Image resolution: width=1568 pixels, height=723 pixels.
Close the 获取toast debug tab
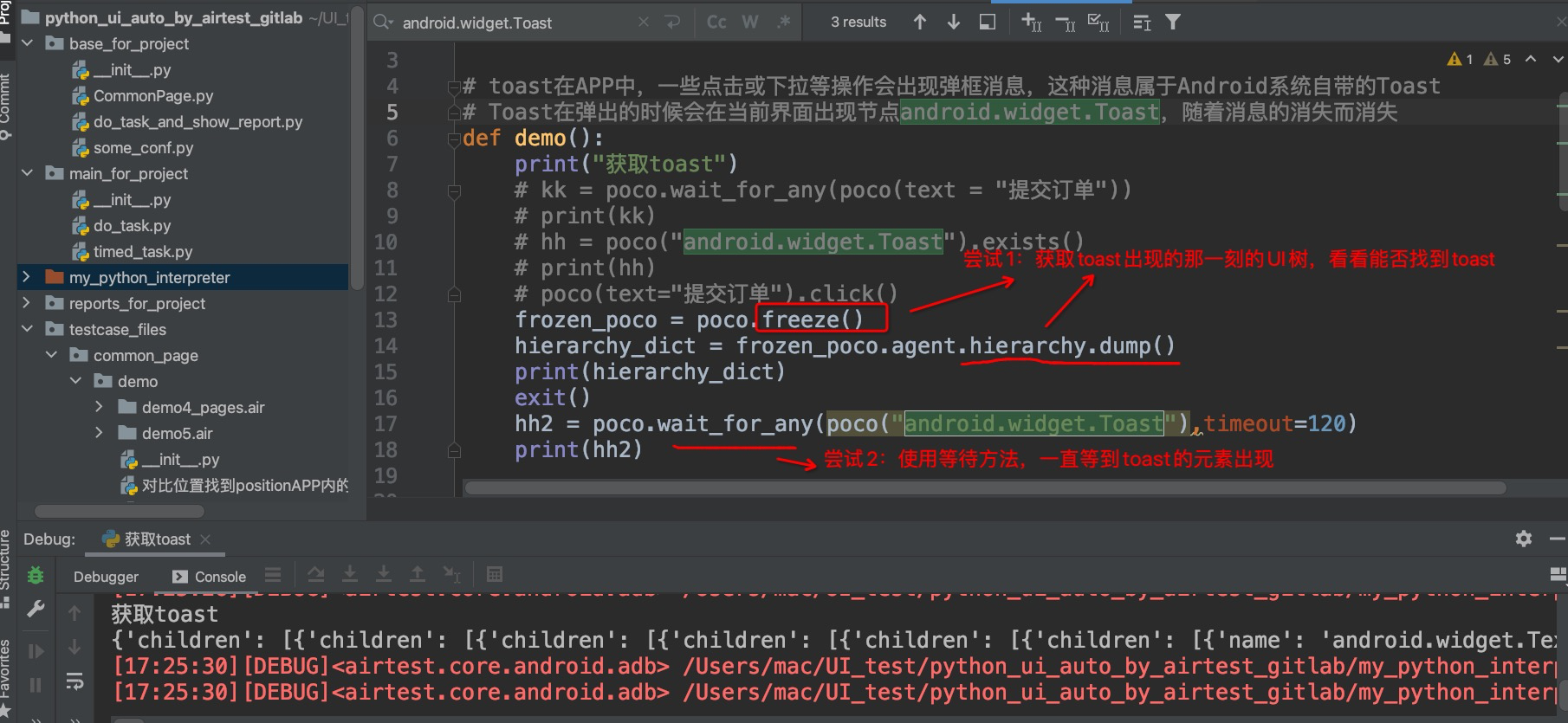click(205, 539)
